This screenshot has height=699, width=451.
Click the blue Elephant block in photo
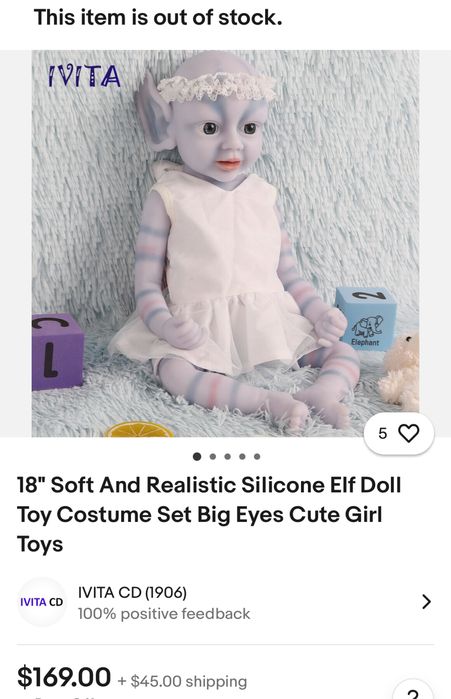[x=366, y=318]
